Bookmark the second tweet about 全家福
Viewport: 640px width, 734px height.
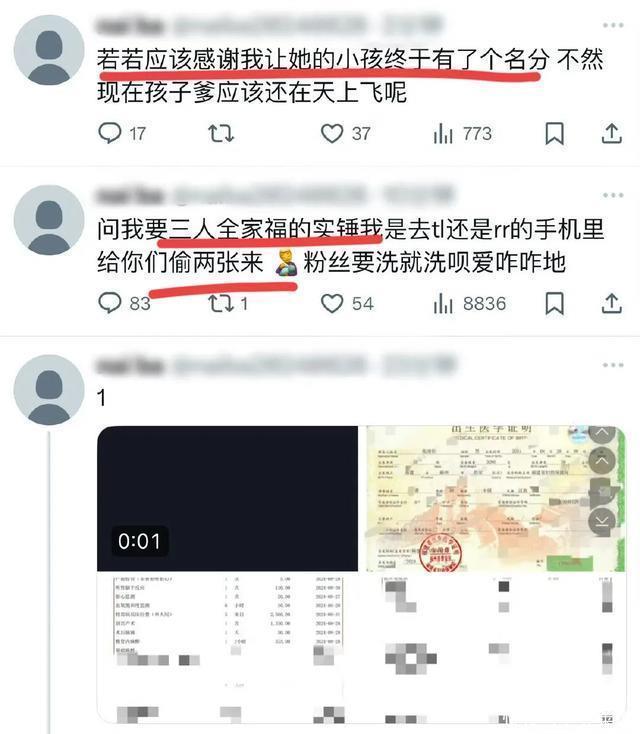coord(554,303)
